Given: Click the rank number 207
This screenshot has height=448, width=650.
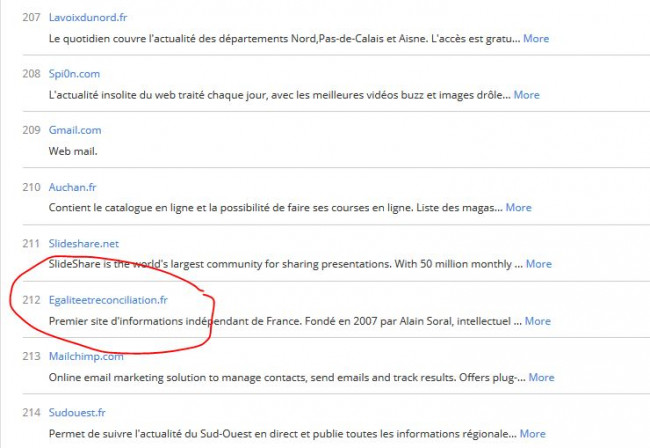Looking at the screenshot, I should (32, 17).
